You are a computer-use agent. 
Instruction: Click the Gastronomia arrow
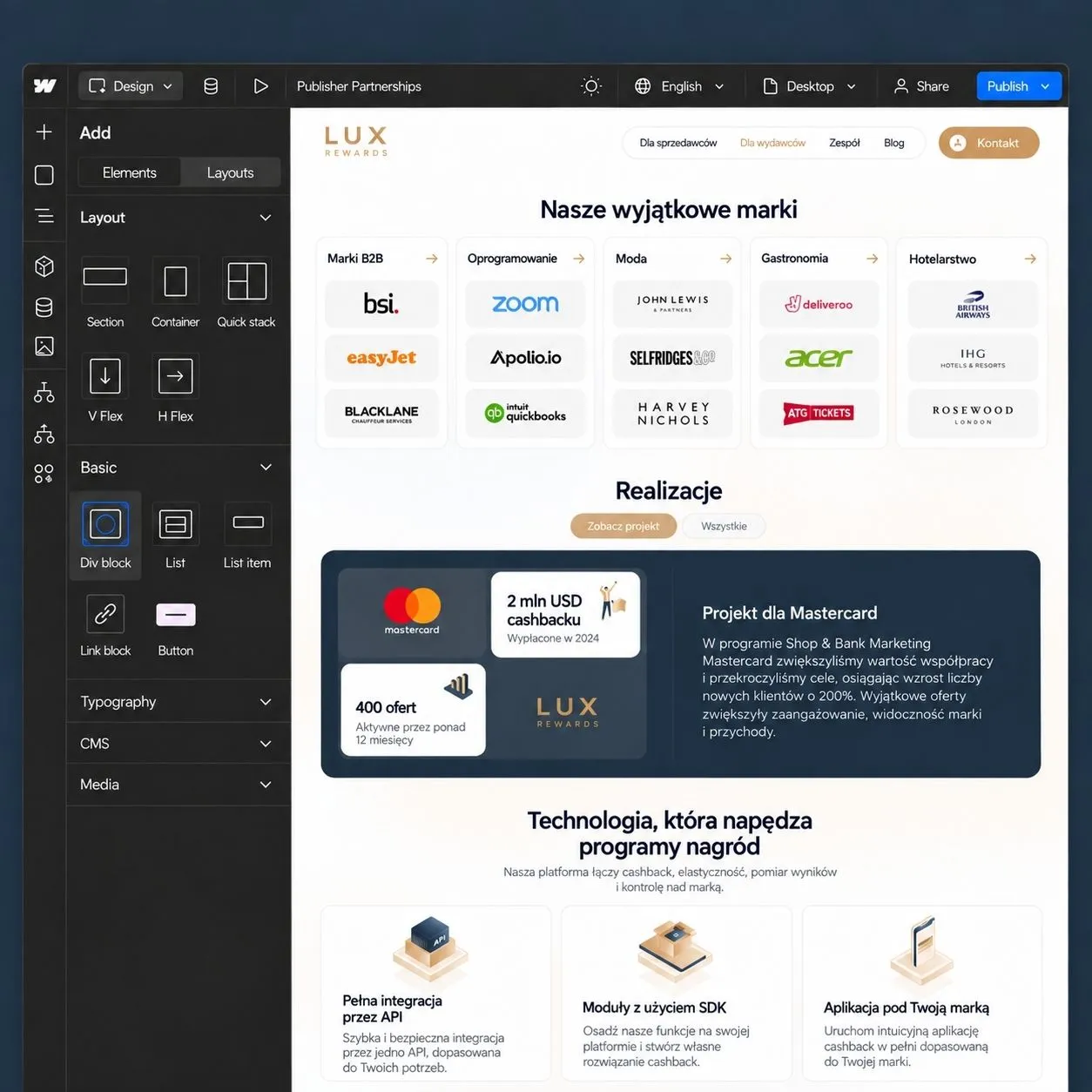872,259
